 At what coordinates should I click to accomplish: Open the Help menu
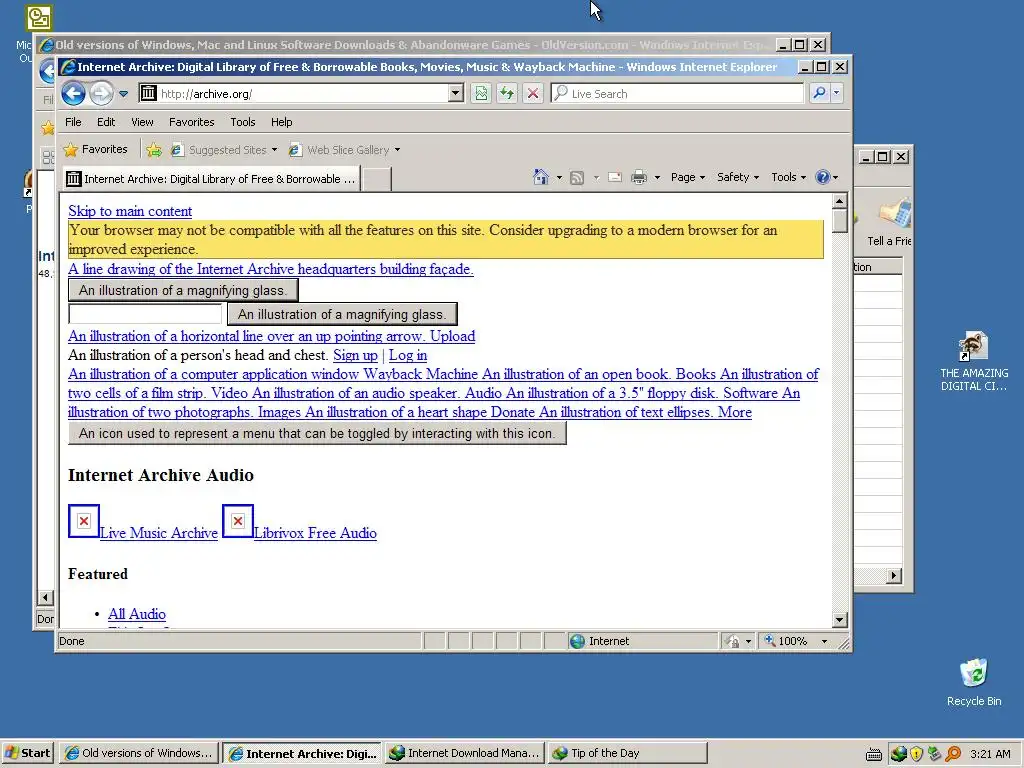tap(281, 122)
